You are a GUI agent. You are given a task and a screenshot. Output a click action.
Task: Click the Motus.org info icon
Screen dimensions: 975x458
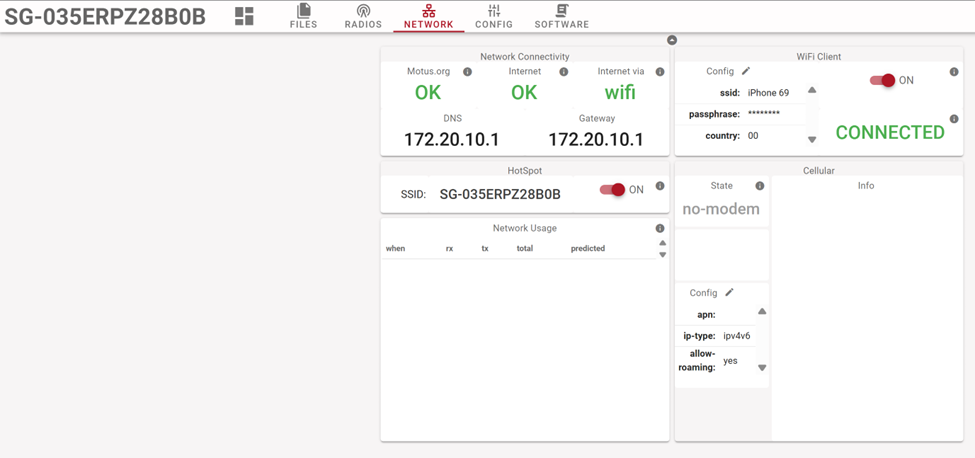tap(467, 72)
